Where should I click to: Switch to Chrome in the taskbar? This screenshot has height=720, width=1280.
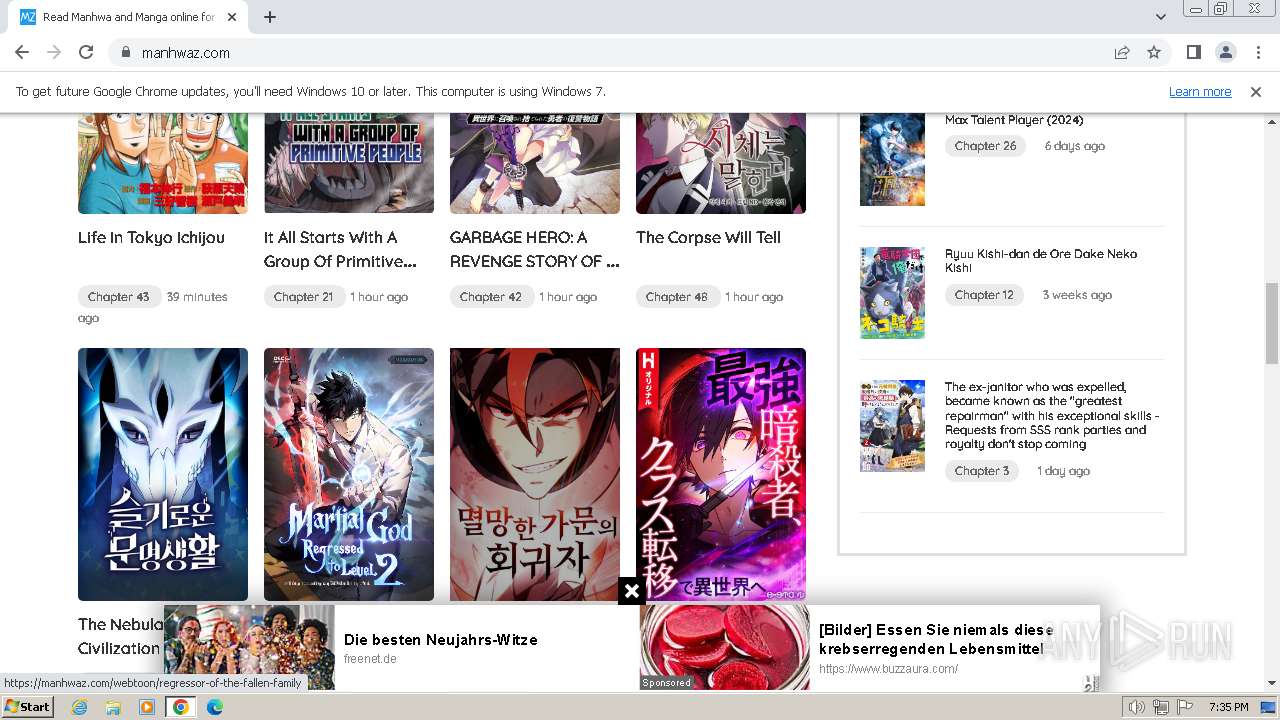(181, 707)
